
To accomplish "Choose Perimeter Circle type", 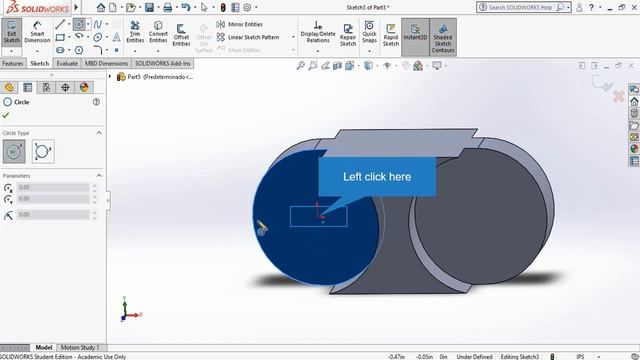I will coord(43,151).
